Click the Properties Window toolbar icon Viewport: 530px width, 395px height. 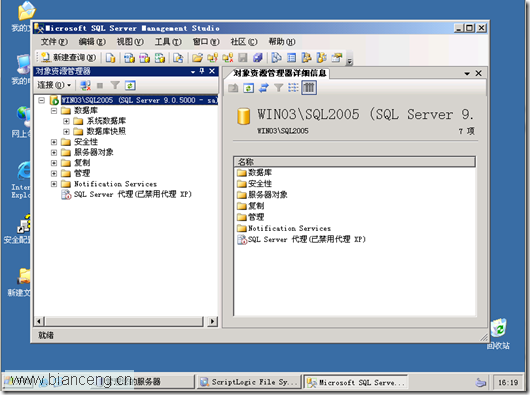(337, 58)
